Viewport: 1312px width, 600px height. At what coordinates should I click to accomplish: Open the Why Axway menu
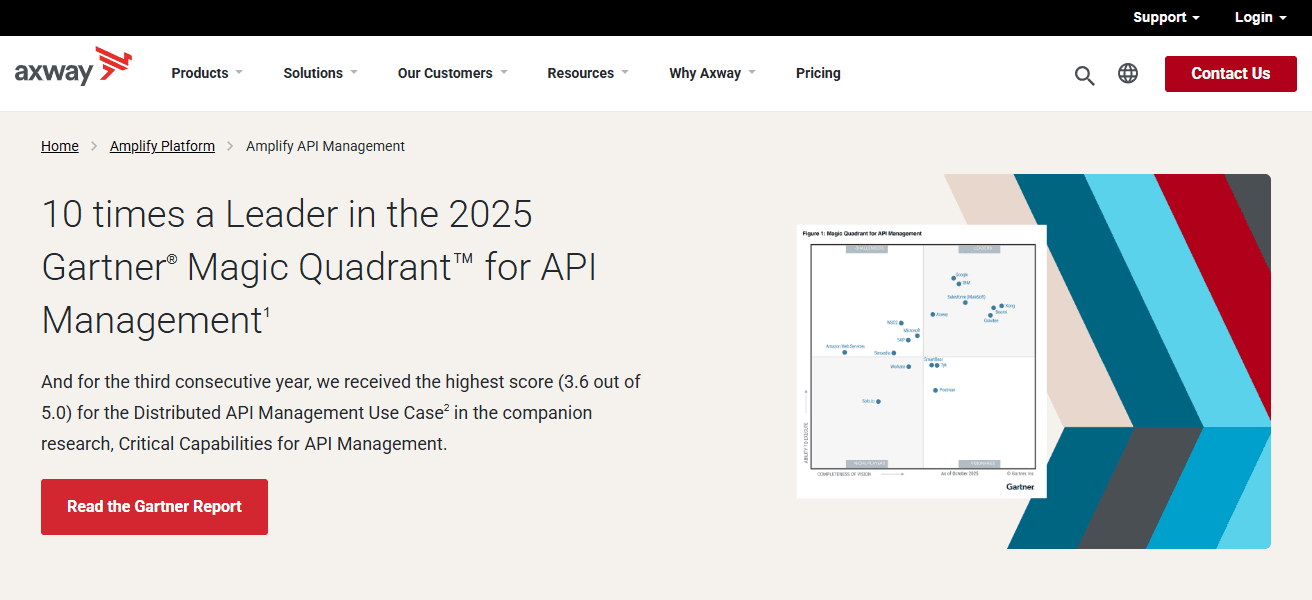[x=712, y=73]
